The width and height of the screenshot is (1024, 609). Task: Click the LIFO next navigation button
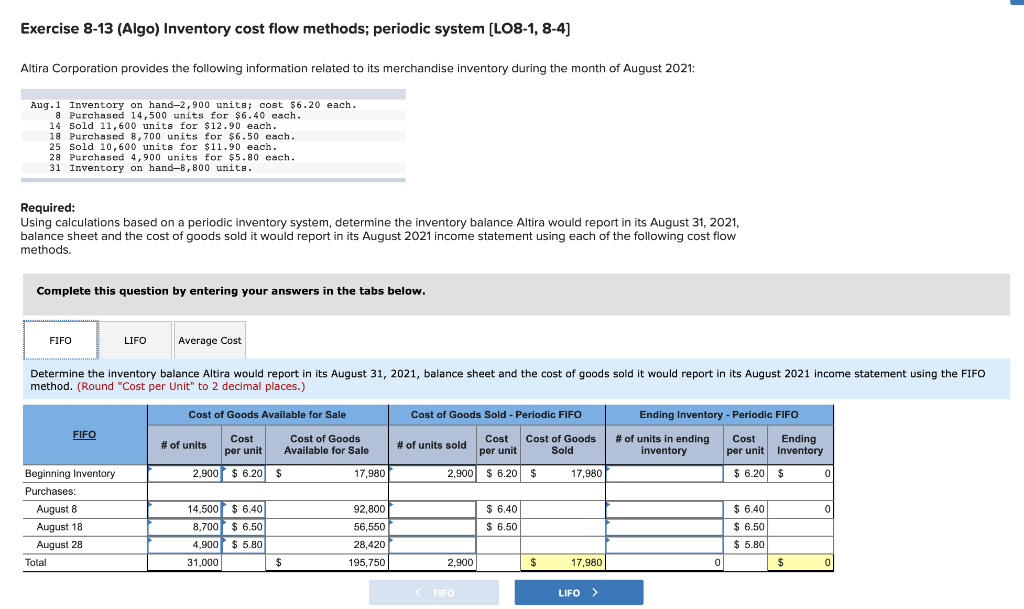578,591
